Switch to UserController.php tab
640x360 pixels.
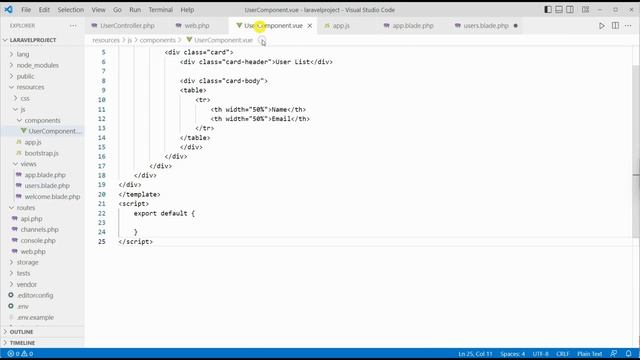pos(127,26)
